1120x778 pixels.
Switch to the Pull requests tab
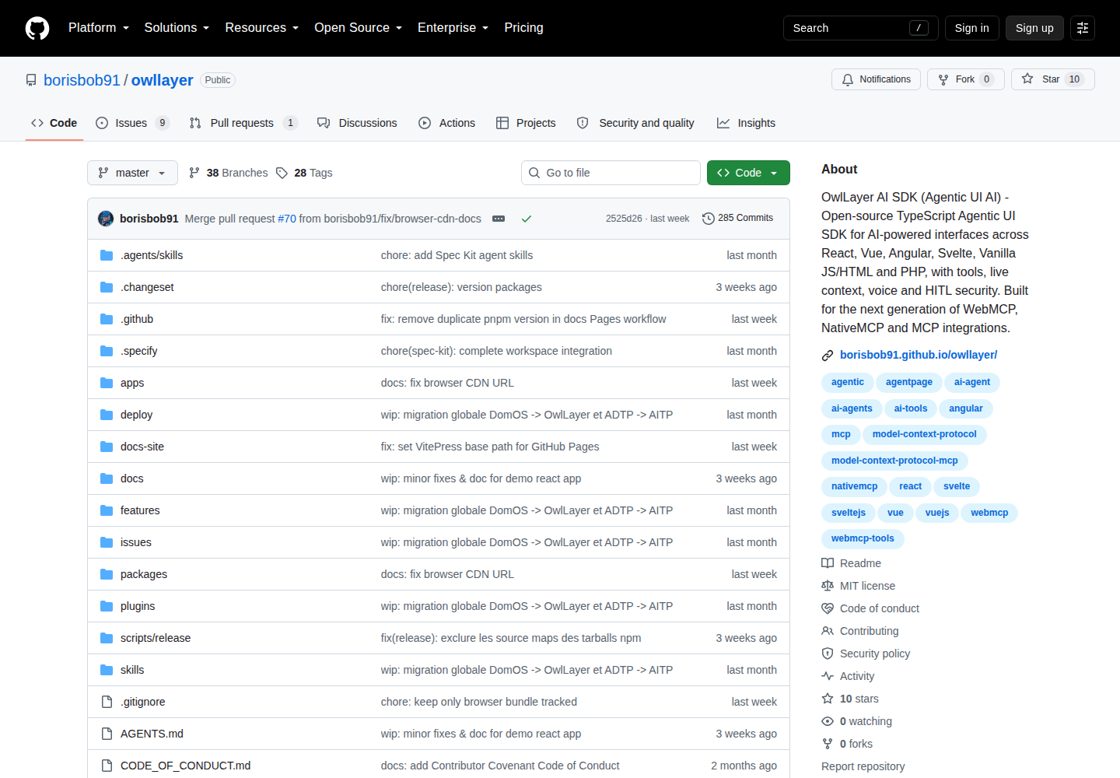[x=243, y=123]
